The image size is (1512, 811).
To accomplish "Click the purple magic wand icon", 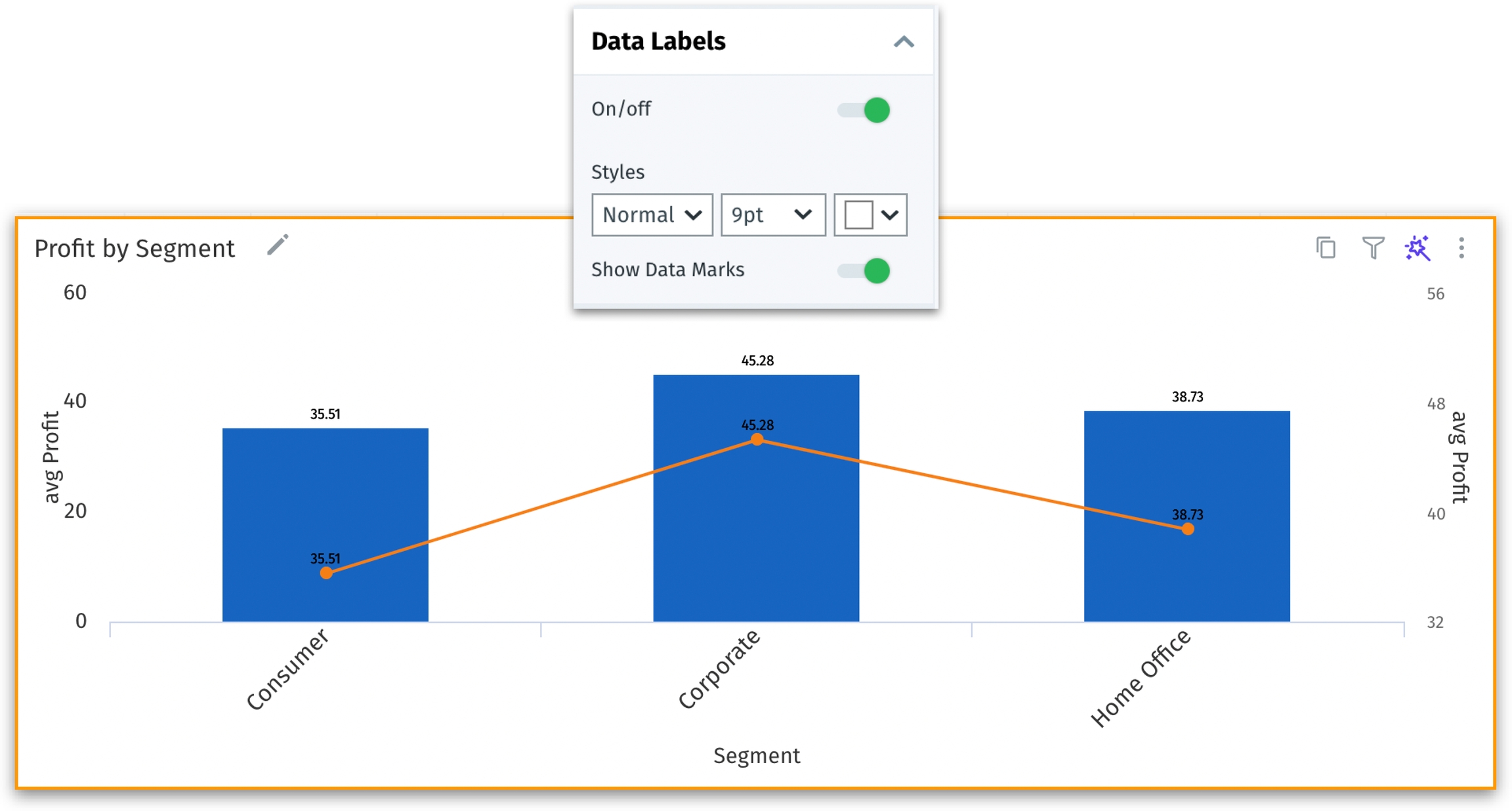I will tap(1417, 248).
